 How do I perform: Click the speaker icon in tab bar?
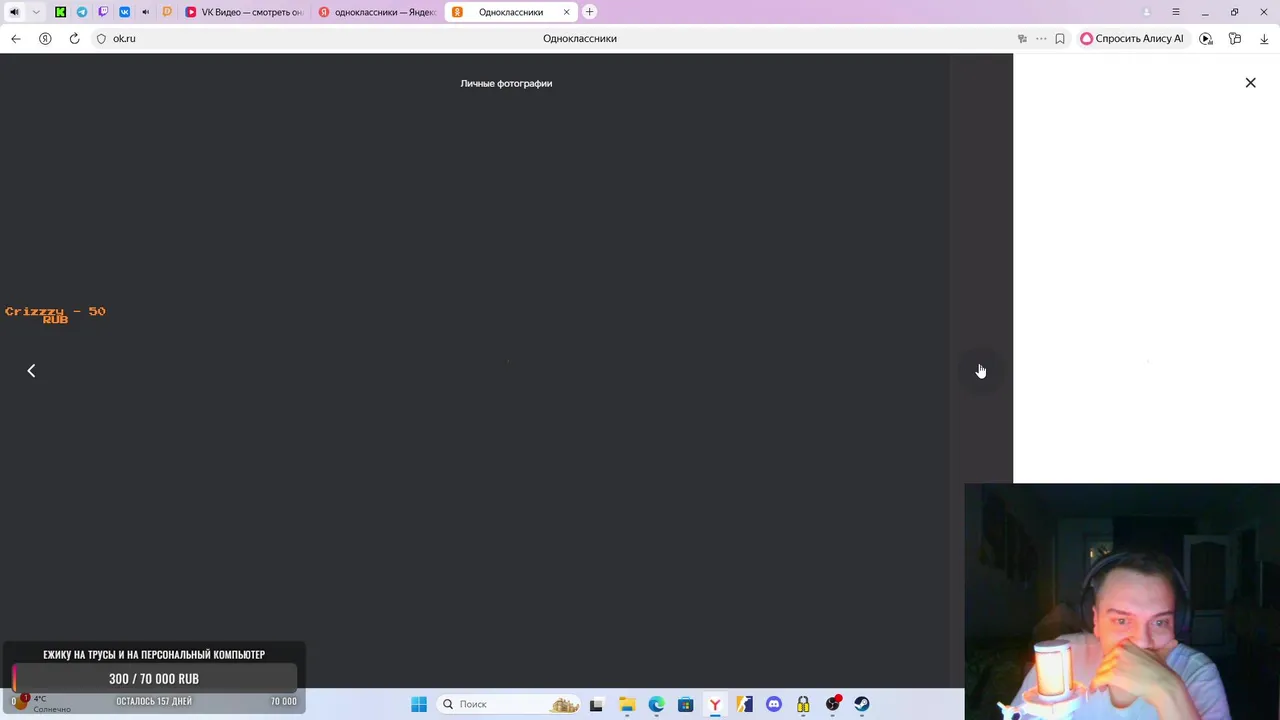(x=14, y=12)
